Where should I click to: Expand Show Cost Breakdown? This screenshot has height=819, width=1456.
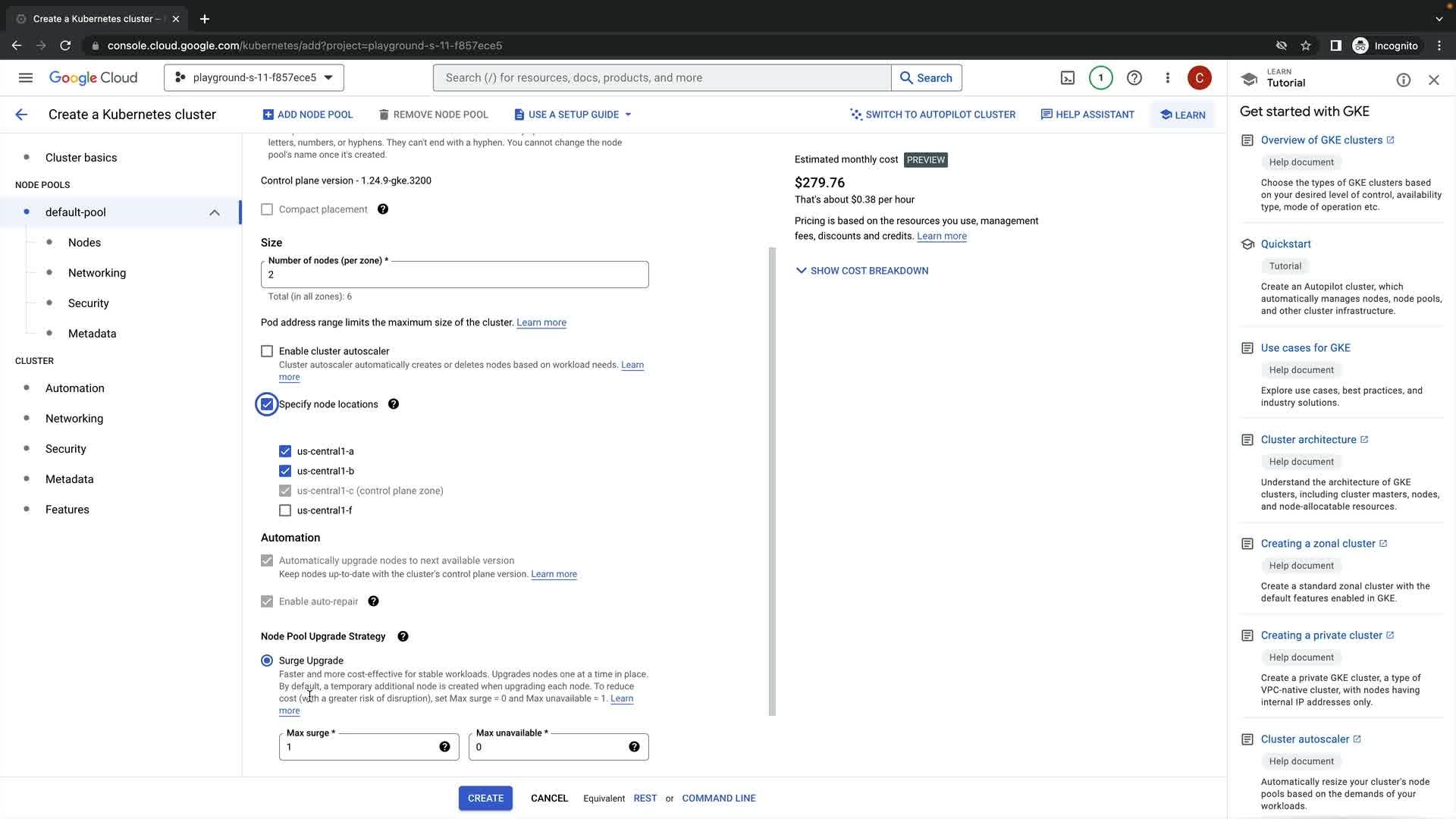861,271
